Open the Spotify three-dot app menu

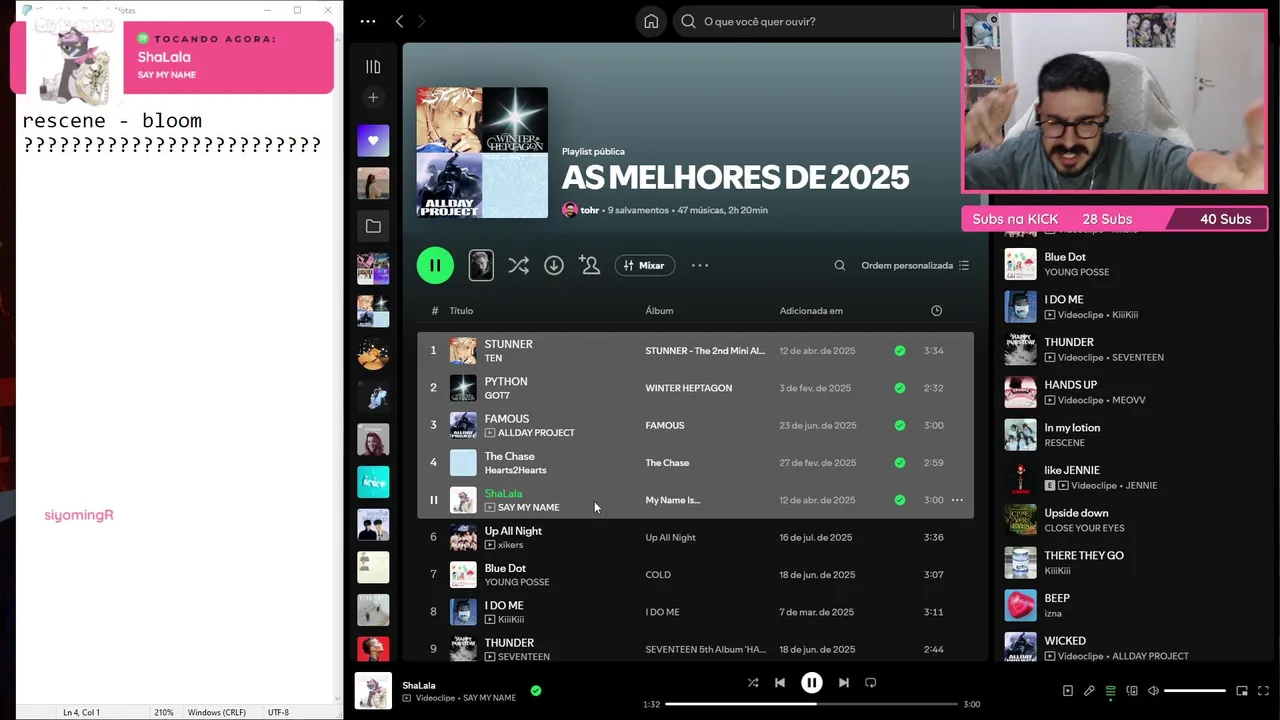point(368,21)
